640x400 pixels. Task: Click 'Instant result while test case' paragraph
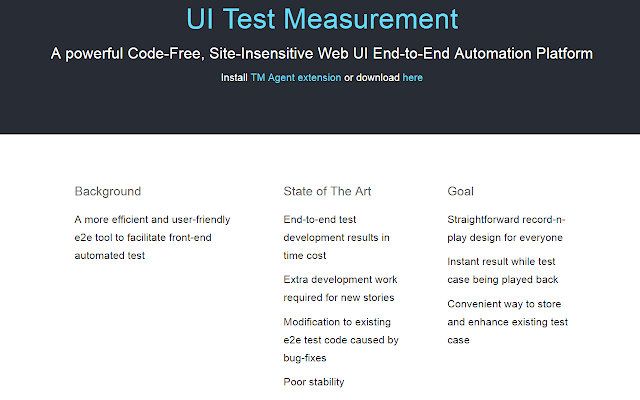tap(503, 271)
